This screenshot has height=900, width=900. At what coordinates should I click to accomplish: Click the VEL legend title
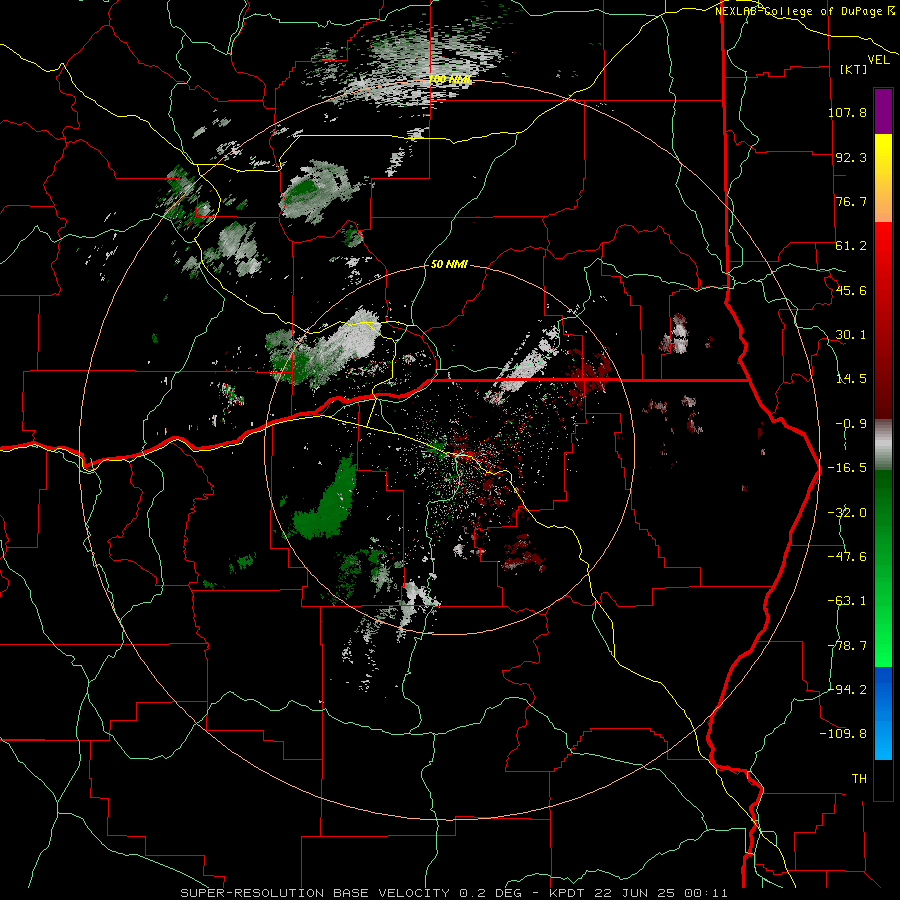pos(878,60)
